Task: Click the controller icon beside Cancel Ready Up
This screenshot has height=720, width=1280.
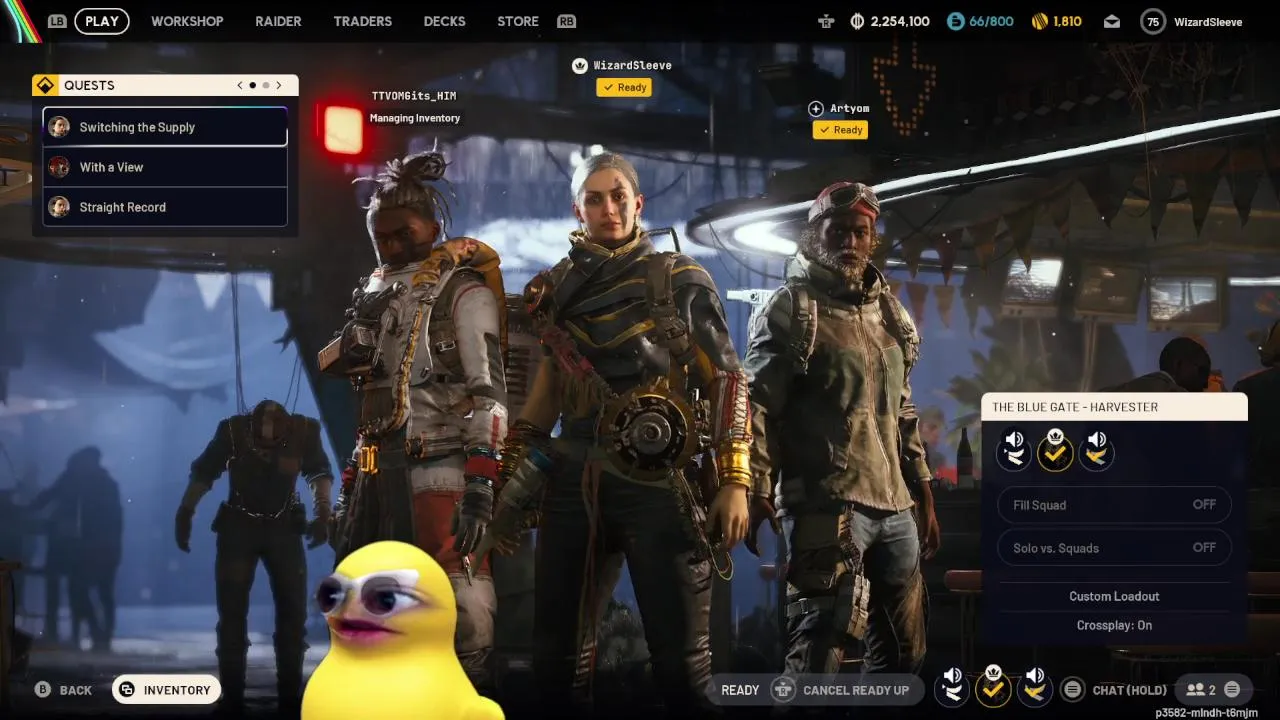Action: [785, 689]
